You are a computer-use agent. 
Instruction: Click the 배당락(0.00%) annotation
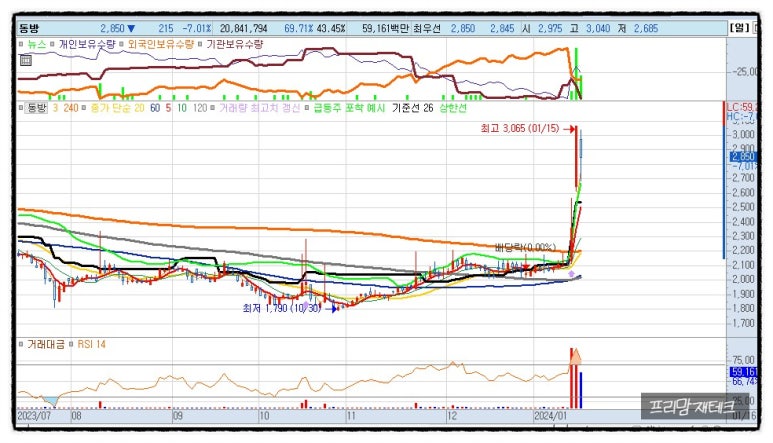coord(525,247)
